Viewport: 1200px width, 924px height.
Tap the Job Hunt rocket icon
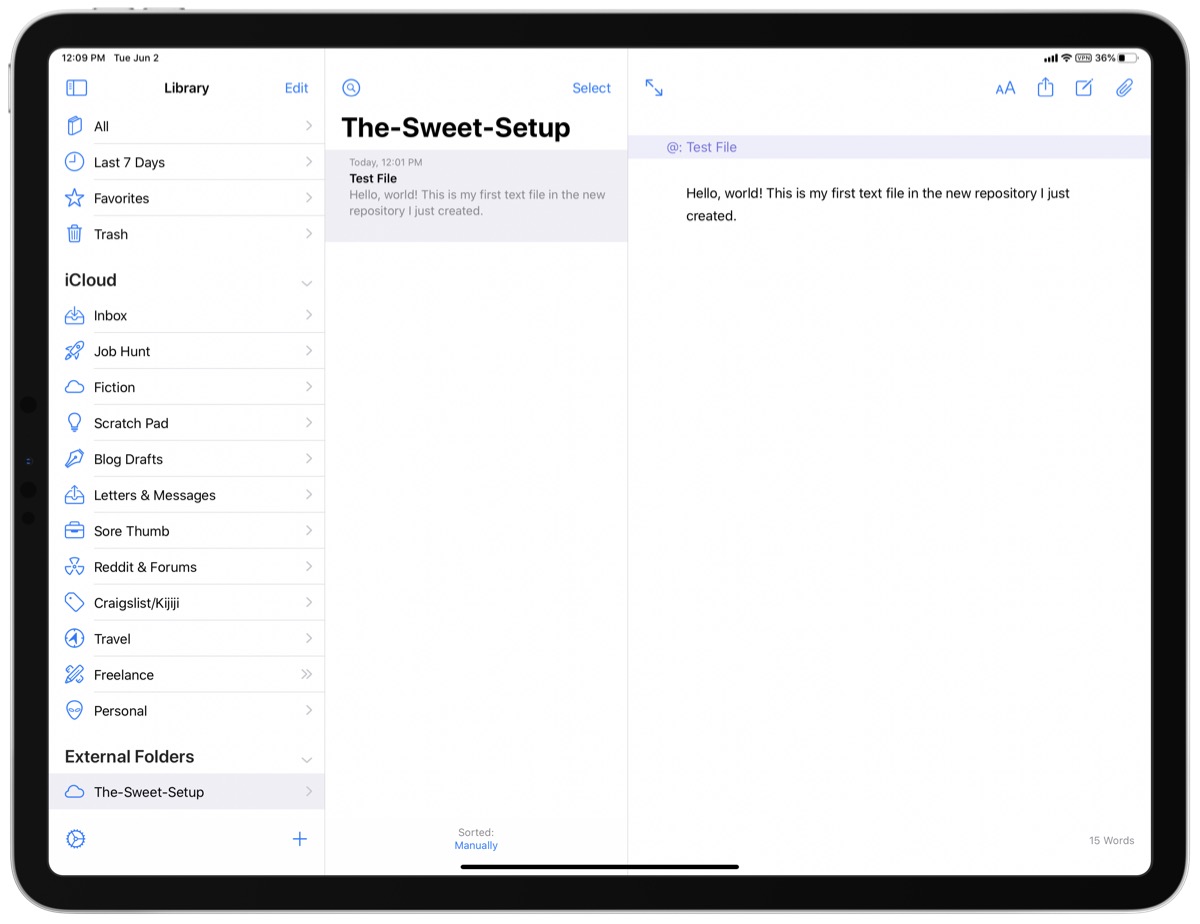74,351
